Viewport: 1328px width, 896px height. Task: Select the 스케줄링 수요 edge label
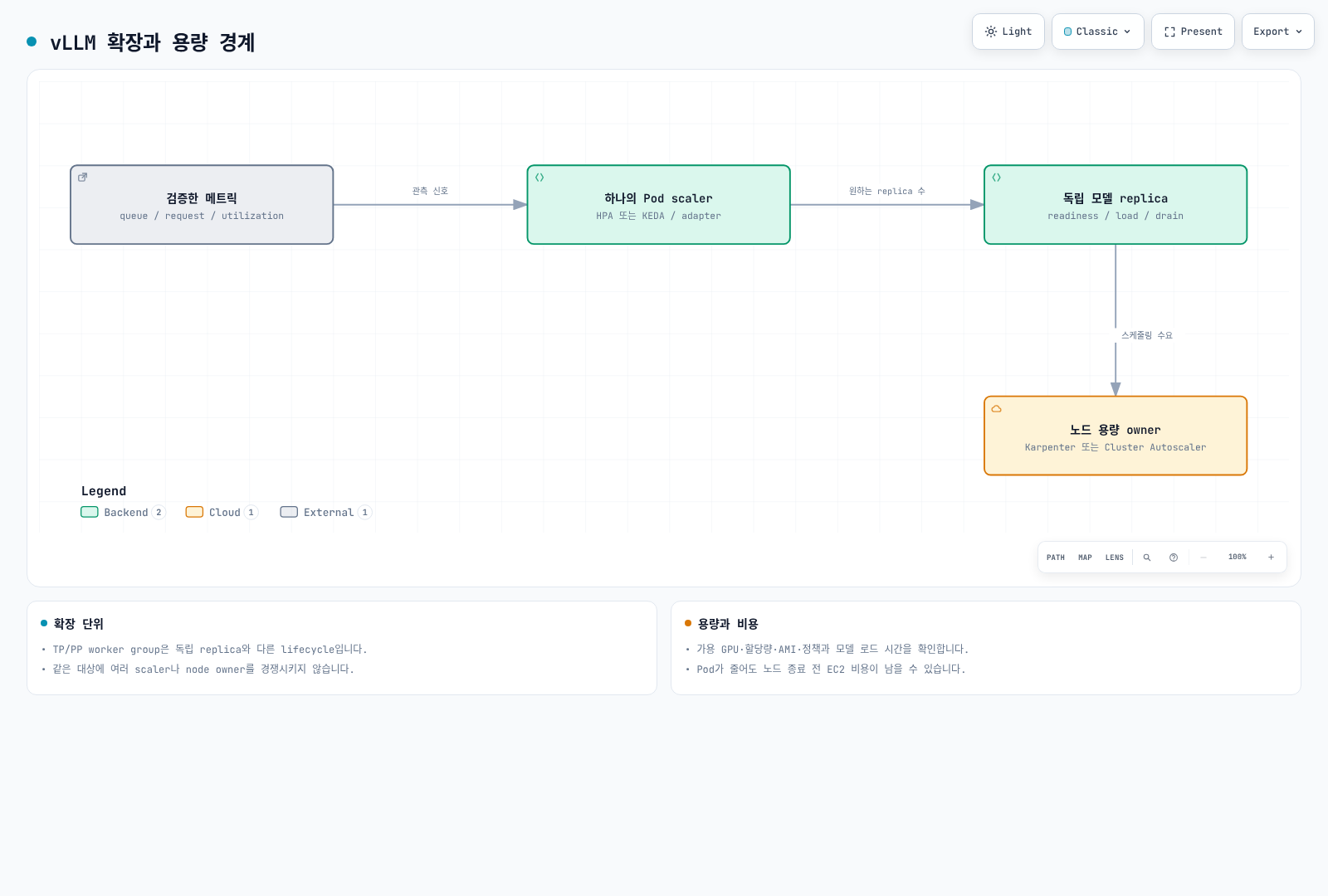point(1147,335)
